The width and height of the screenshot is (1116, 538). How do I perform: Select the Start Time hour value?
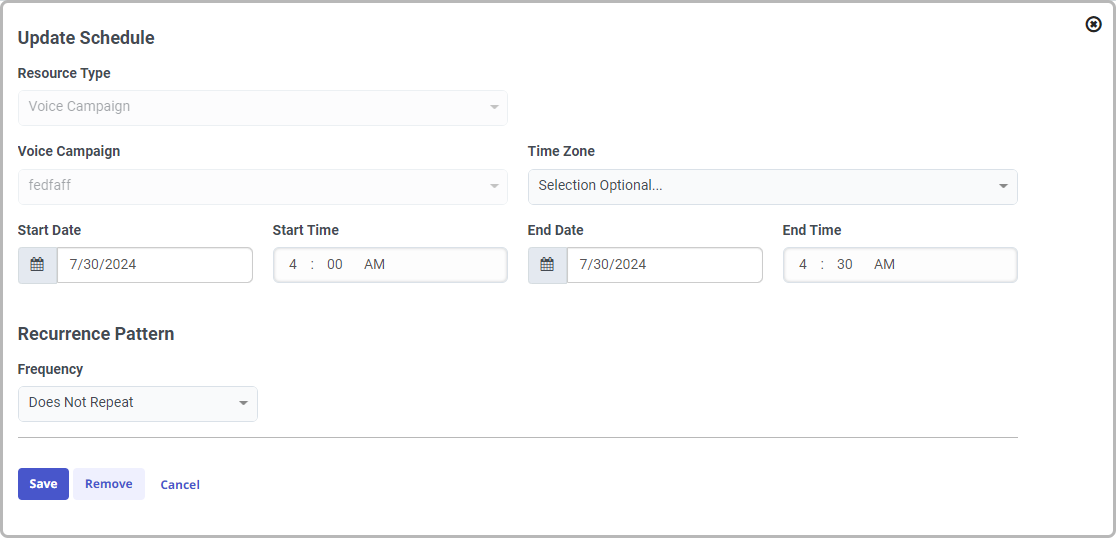coord(293,265)
